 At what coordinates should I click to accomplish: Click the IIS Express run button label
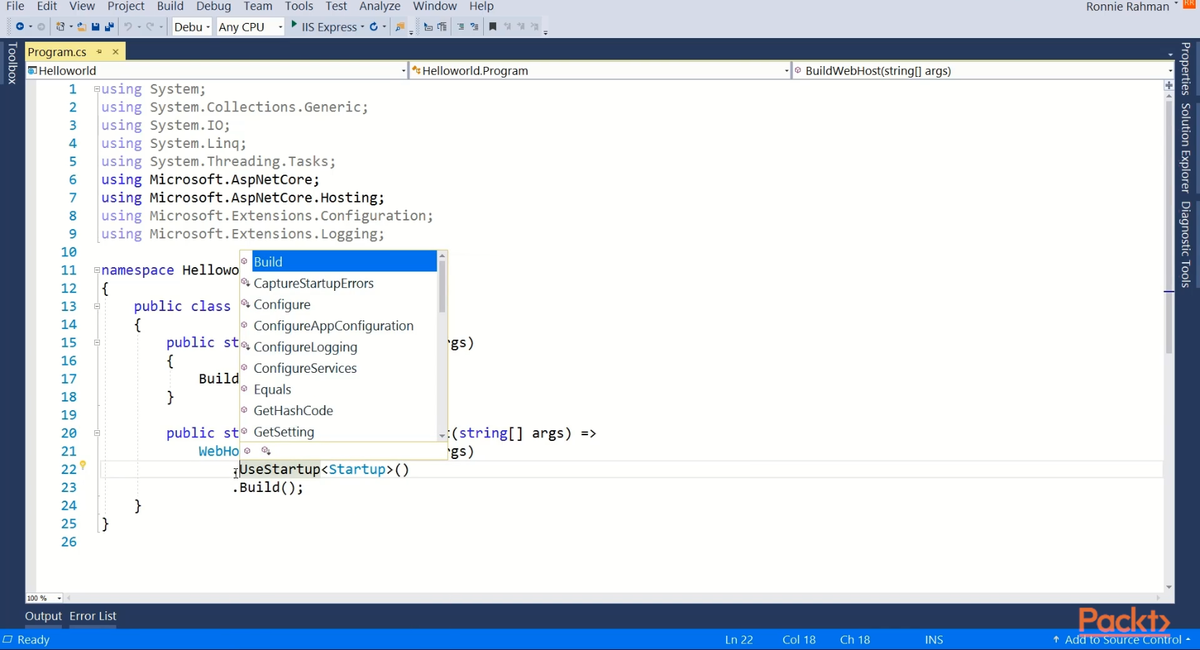tap(329, 27)
